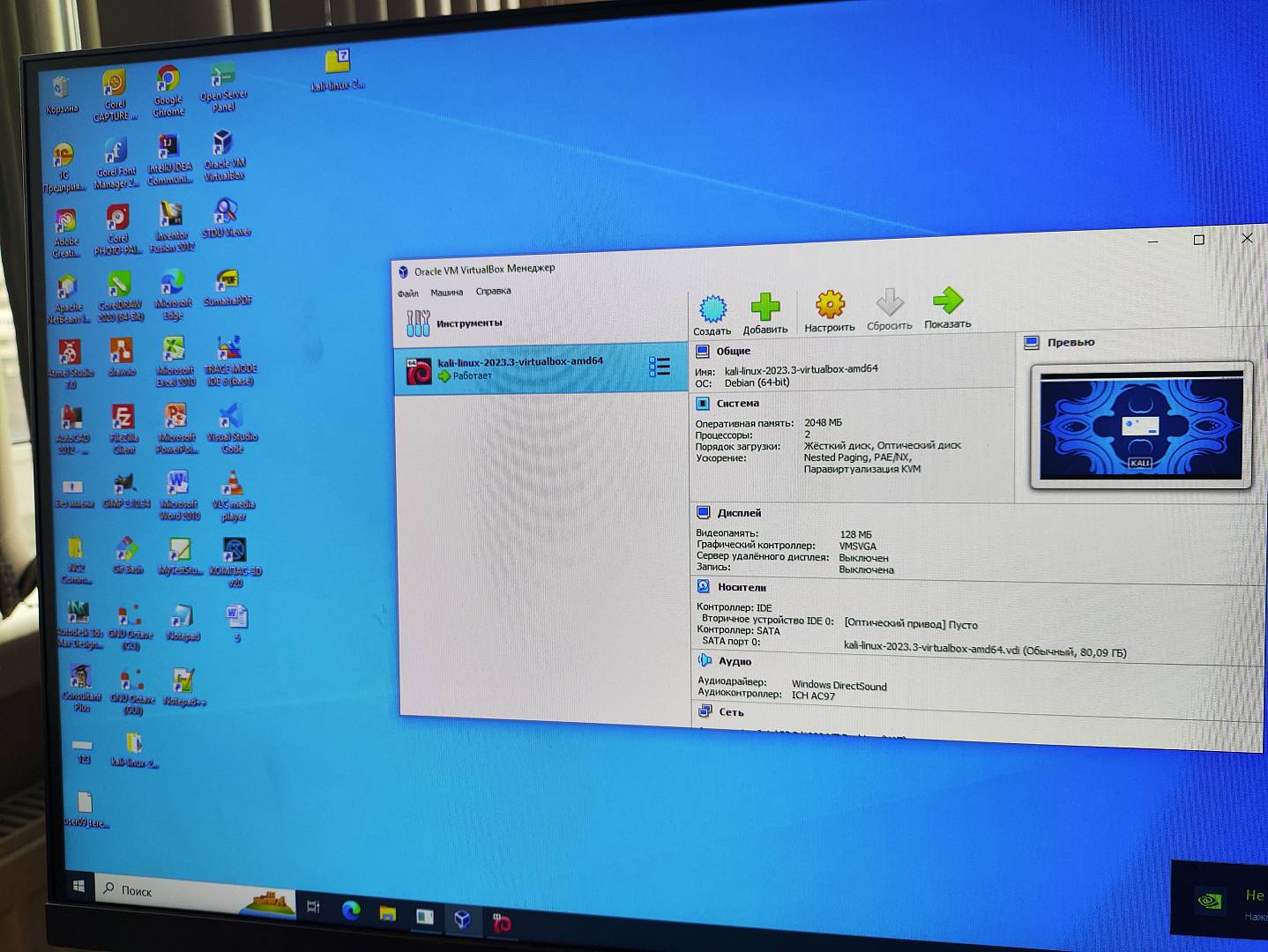Click the Система section header

coord(737,404)
